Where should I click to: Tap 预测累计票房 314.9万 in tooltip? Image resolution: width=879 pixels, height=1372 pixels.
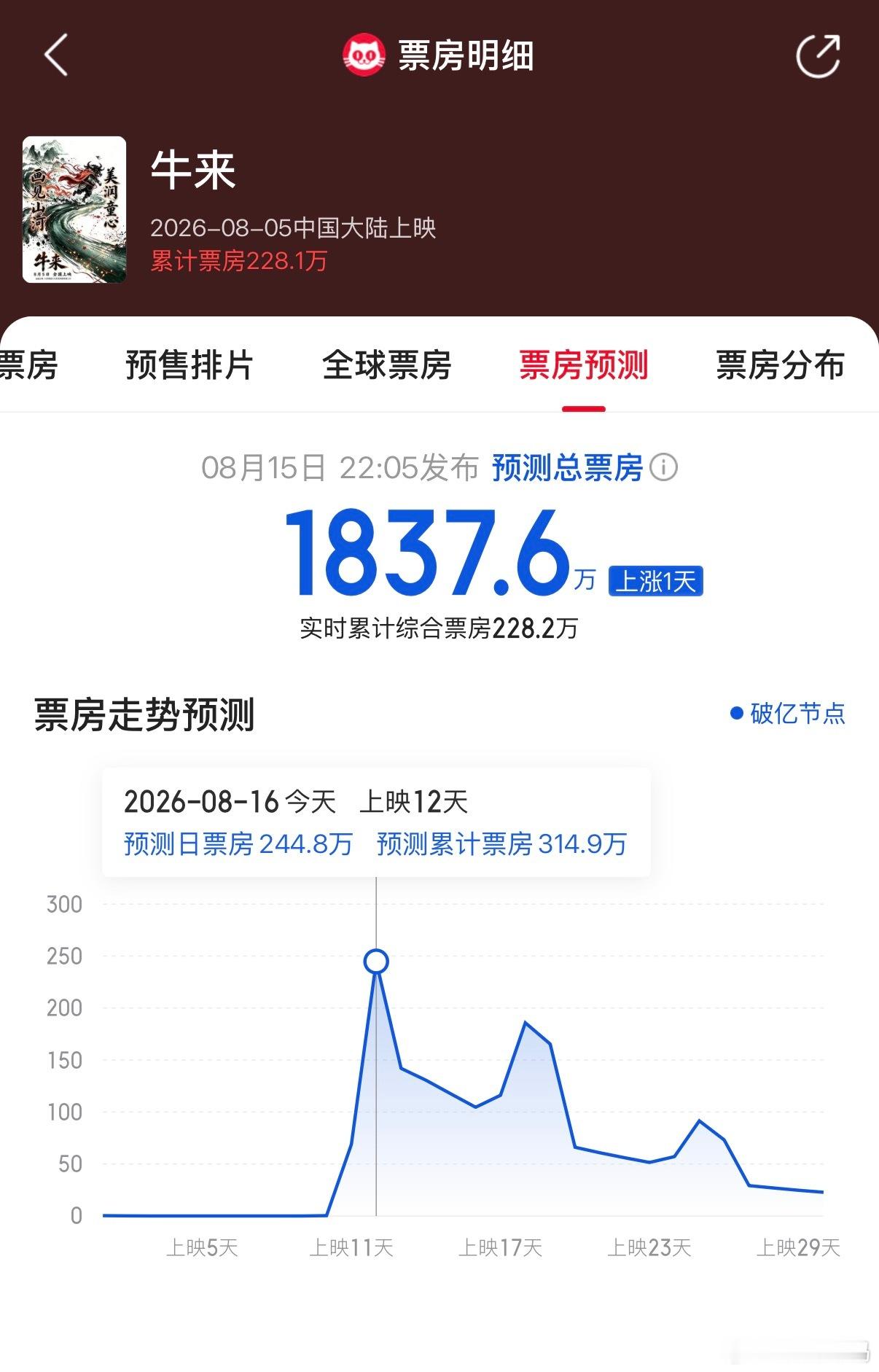click(x=502, y=844)
